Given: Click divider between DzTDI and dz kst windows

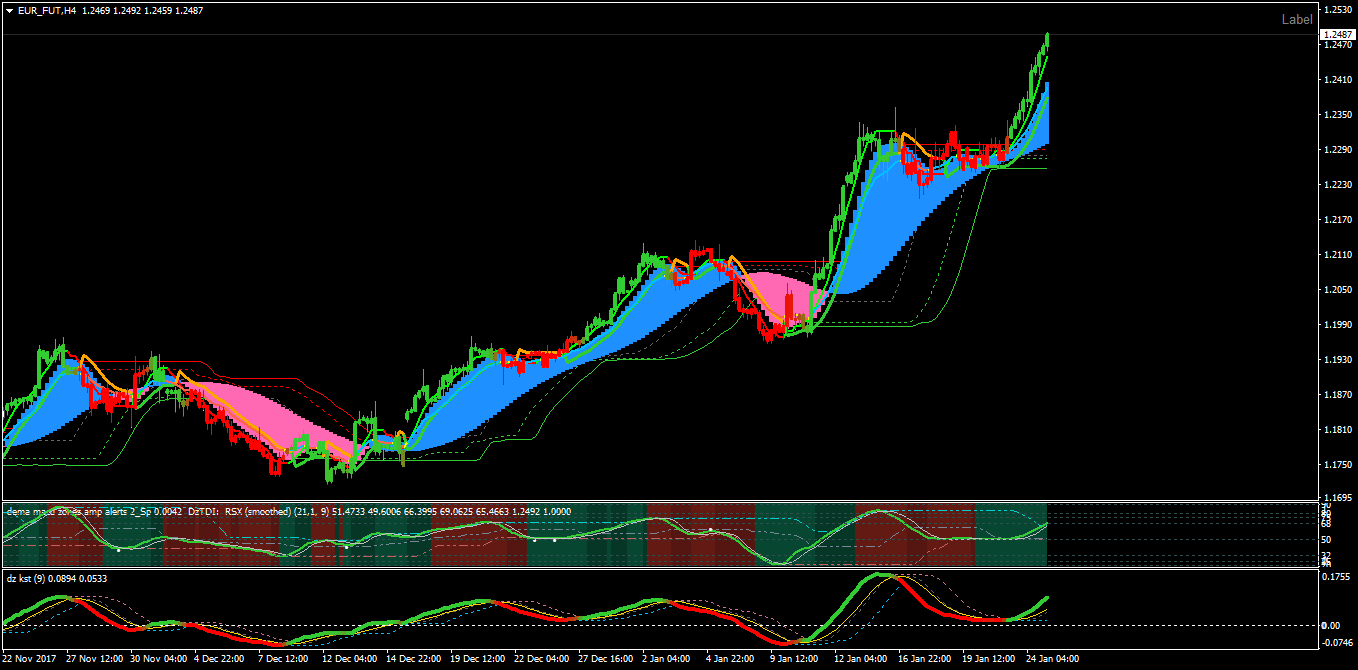Looking at the screenshot, I should [660, 569].
